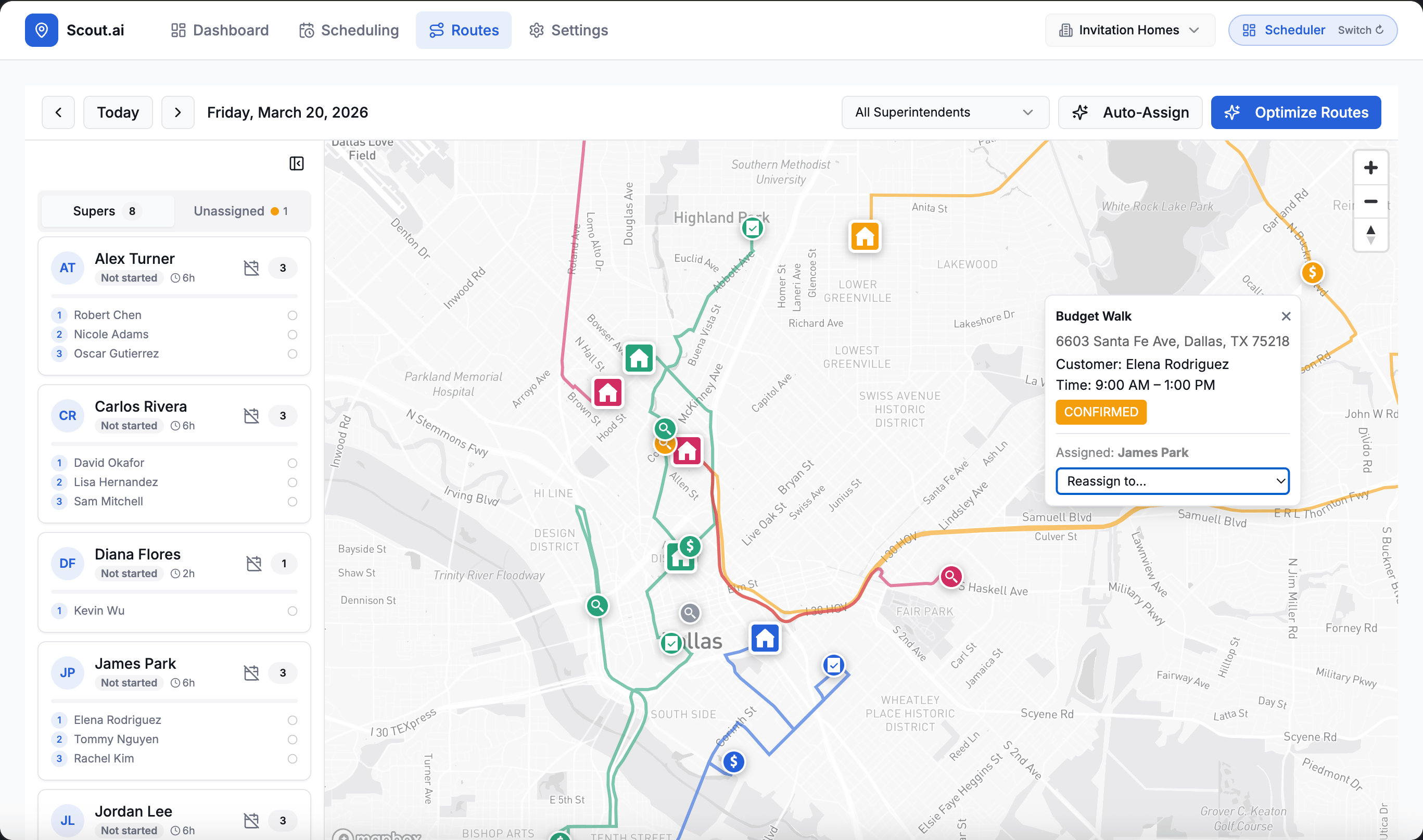
Task: Collapse the supers sidebar panel icon
Action: [297, 163]
